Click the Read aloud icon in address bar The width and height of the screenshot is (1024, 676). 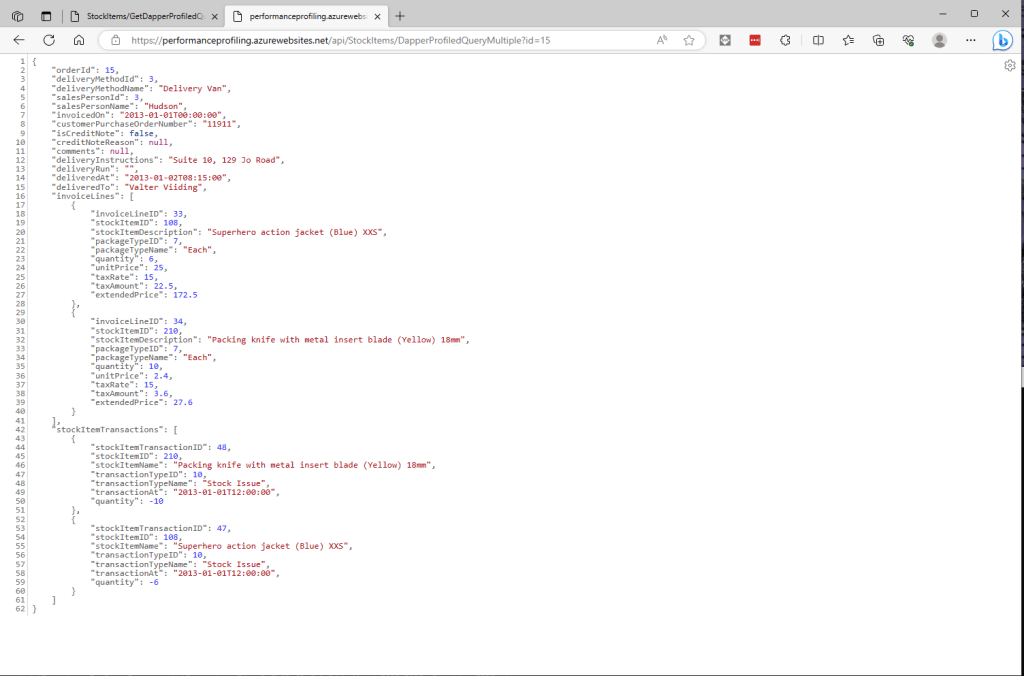pyautogui.click(x=662, y=40)
